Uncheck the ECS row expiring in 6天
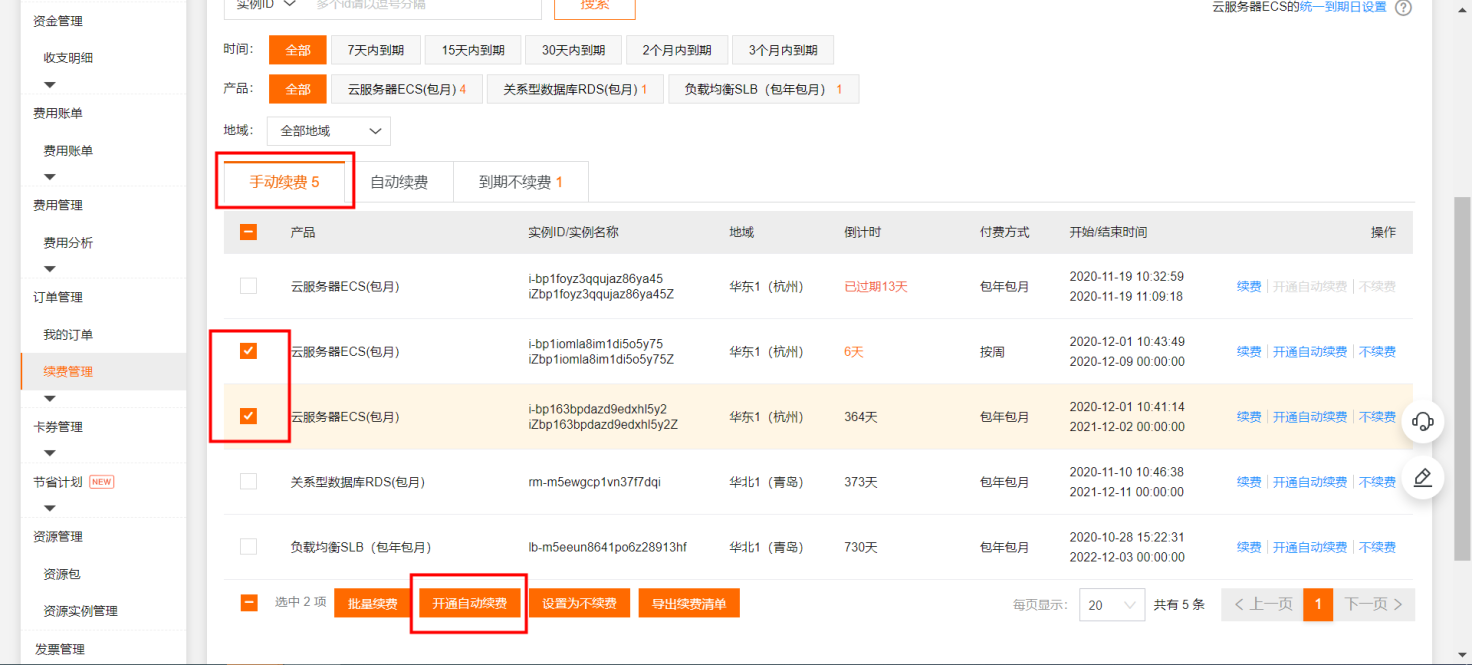This screenshot has width=1472, height=665. click(249, 351)
